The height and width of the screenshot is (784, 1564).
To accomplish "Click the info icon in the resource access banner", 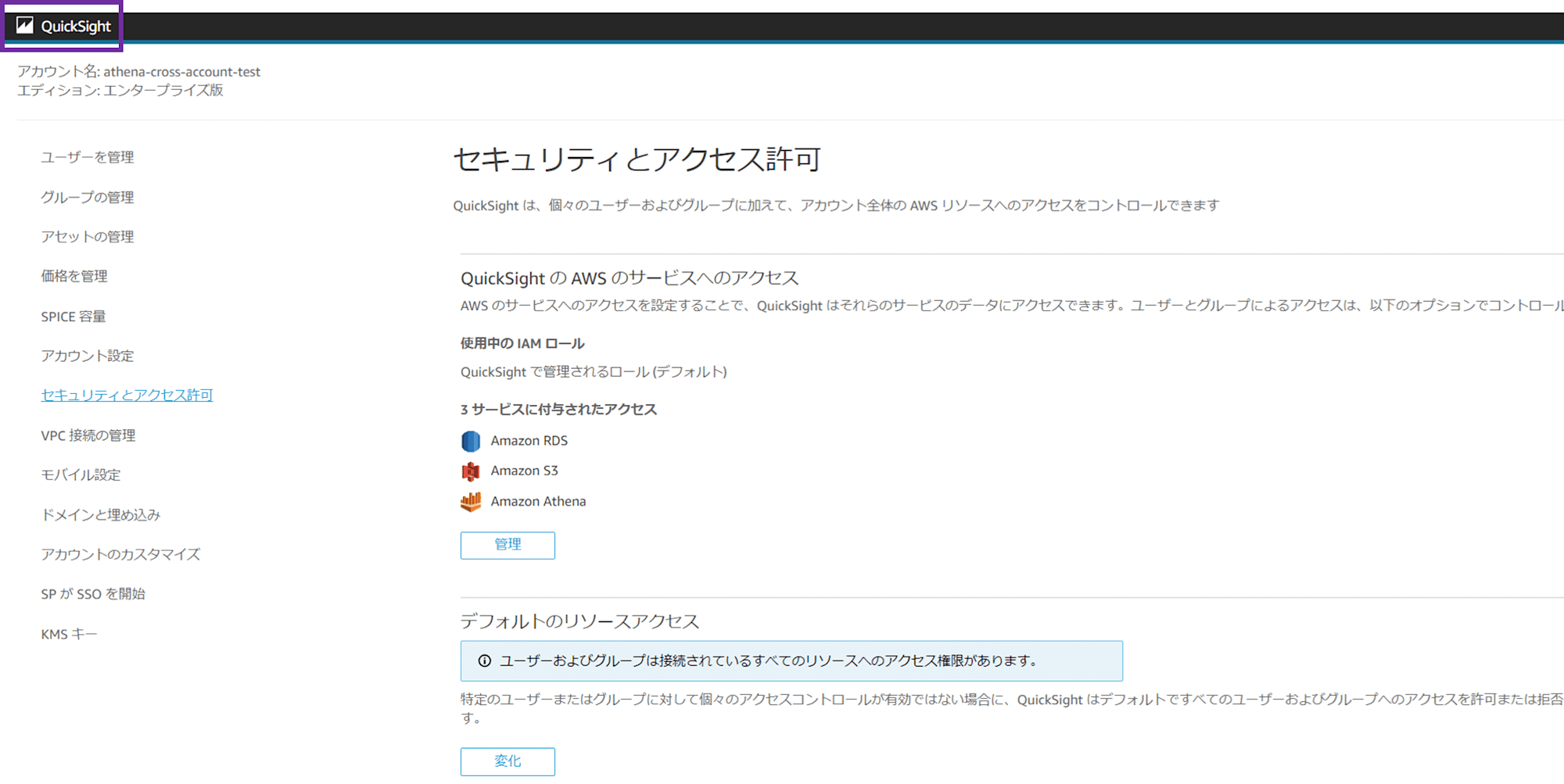I will (x=485, y=661).
